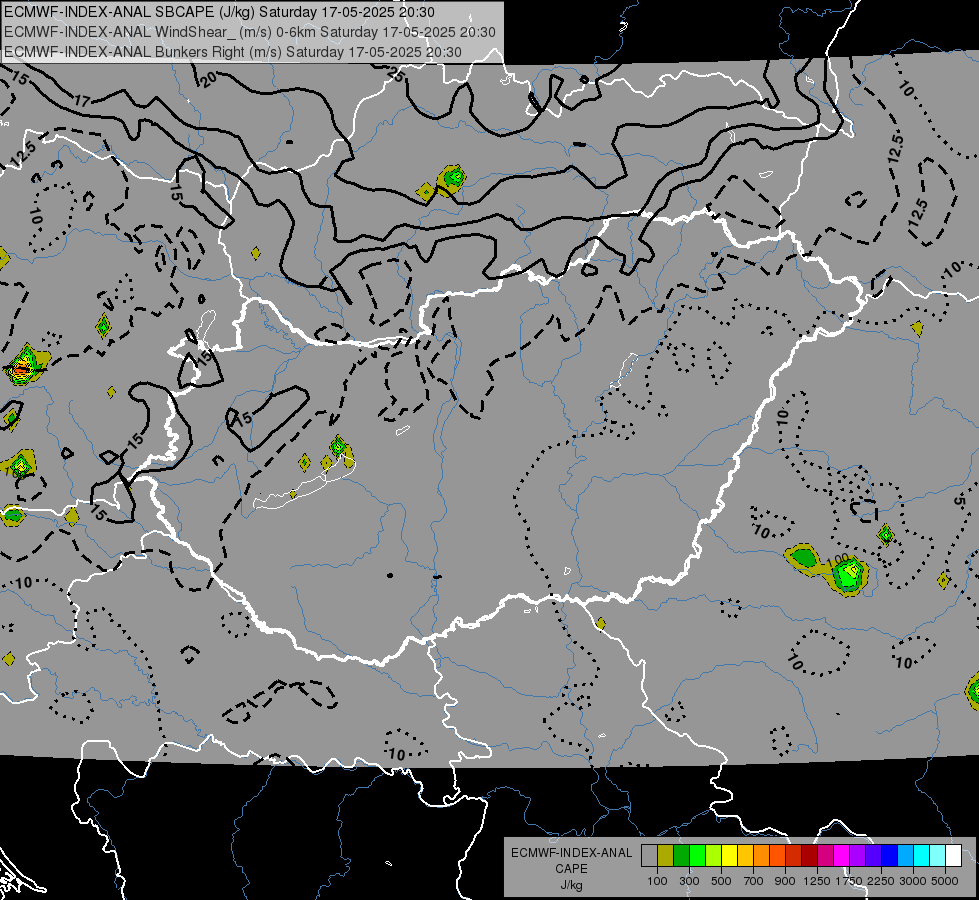Screen dimensions: 979x900
Task: Click the CAPE label in the legend
Action: [571, 869]
